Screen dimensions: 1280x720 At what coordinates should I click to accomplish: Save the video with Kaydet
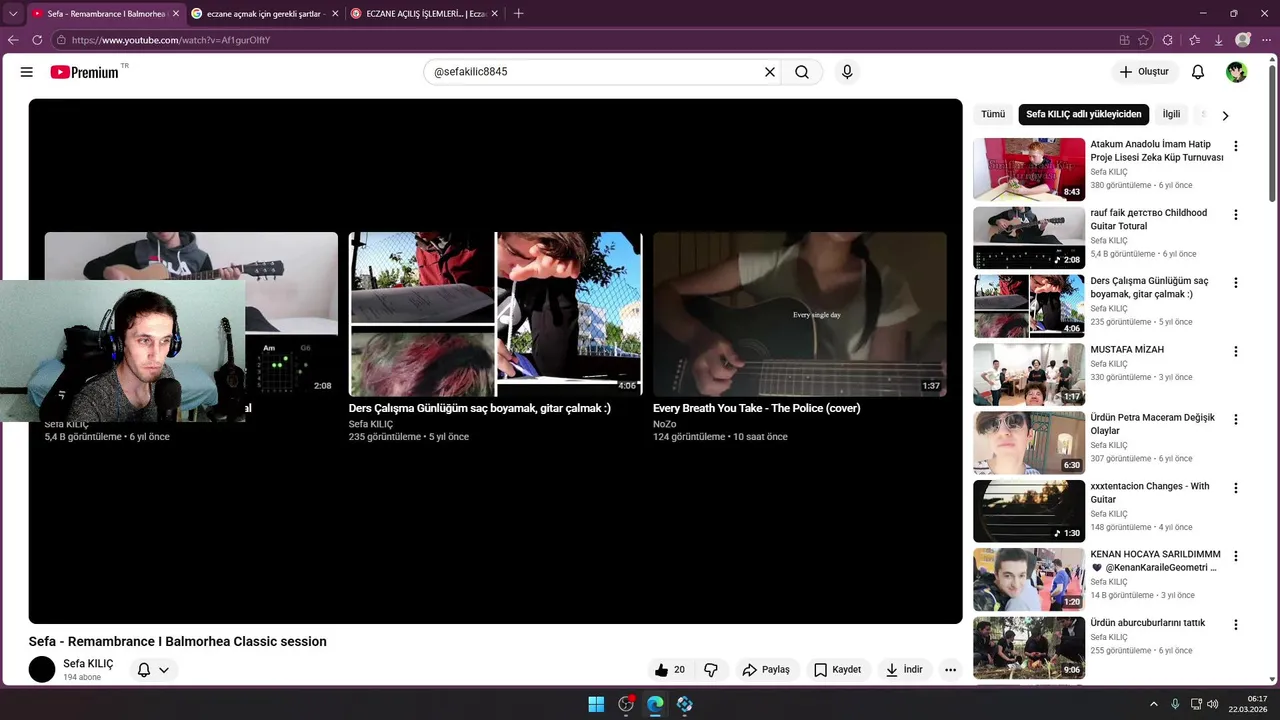click(837, 670)
